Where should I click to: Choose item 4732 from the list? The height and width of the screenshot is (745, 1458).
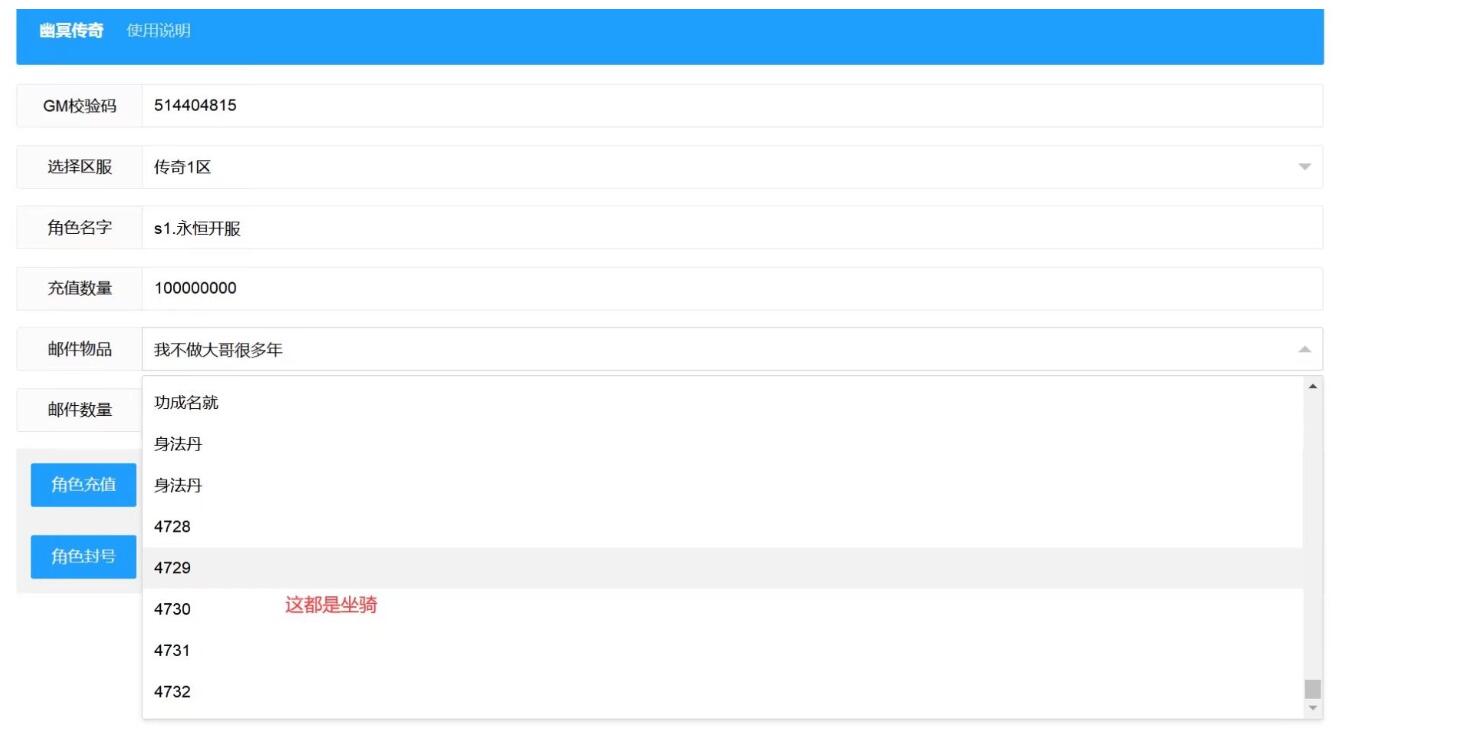pos(172,692)
